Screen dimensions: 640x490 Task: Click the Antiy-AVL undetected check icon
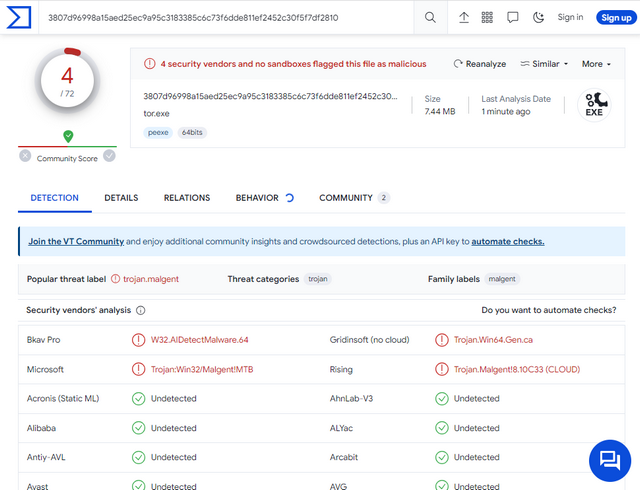click(x=138, y=457)
